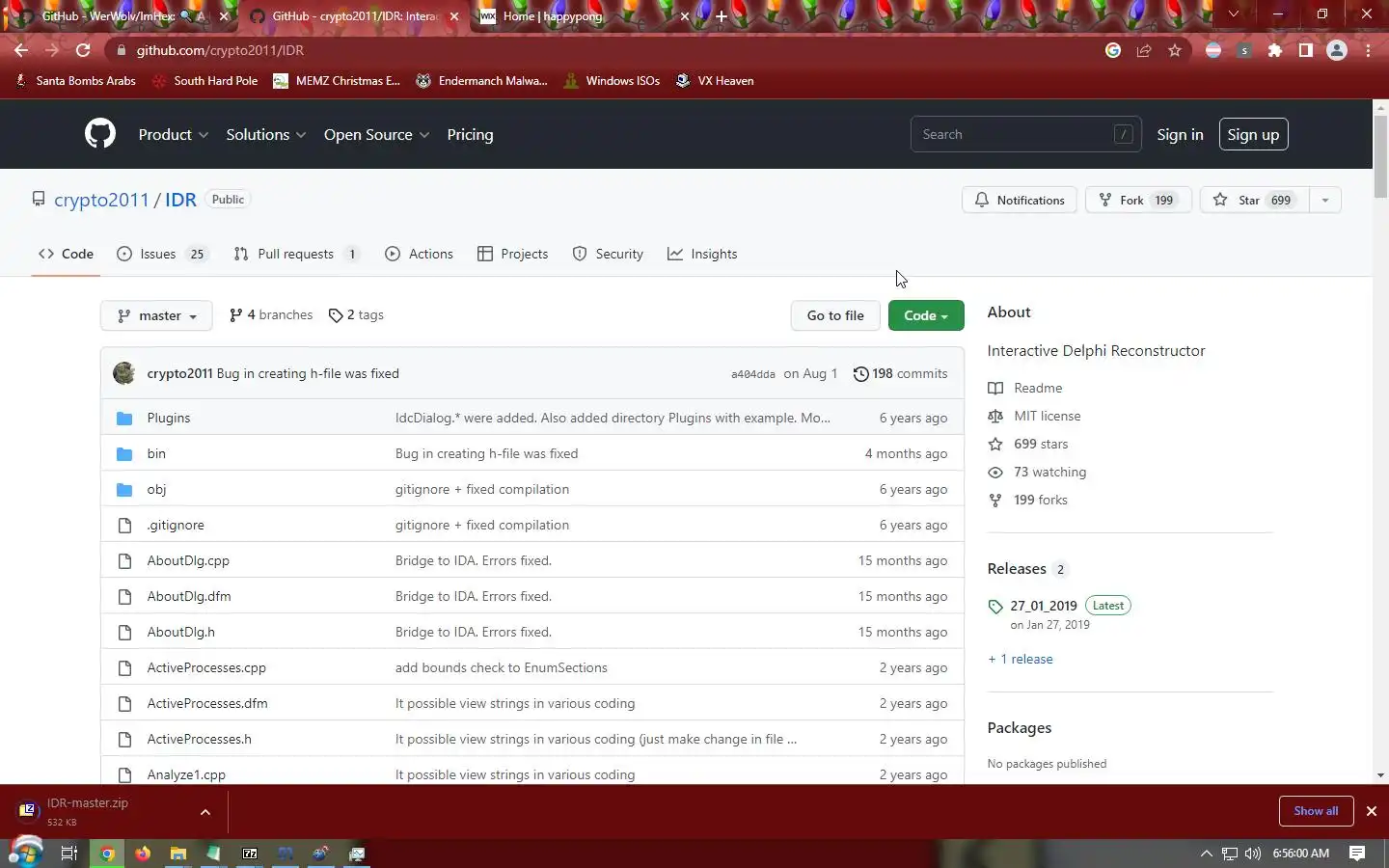Switch to the Actions tab
Viewport: 1389px width, 868px height.
pos(419,254)
